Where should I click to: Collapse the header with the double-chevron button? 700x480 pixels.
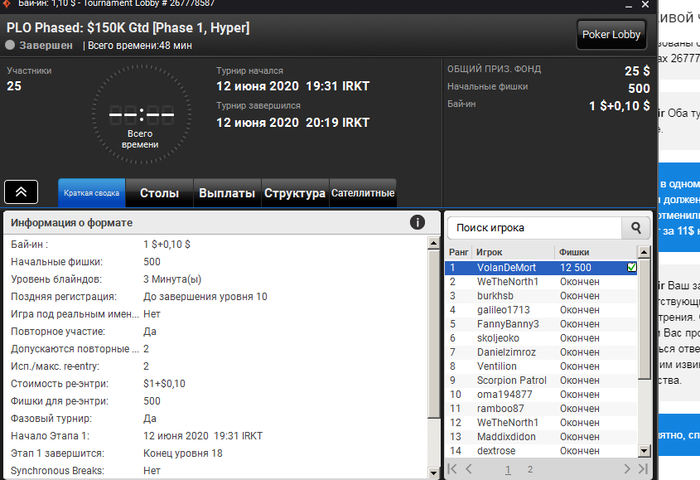(21, 192)
